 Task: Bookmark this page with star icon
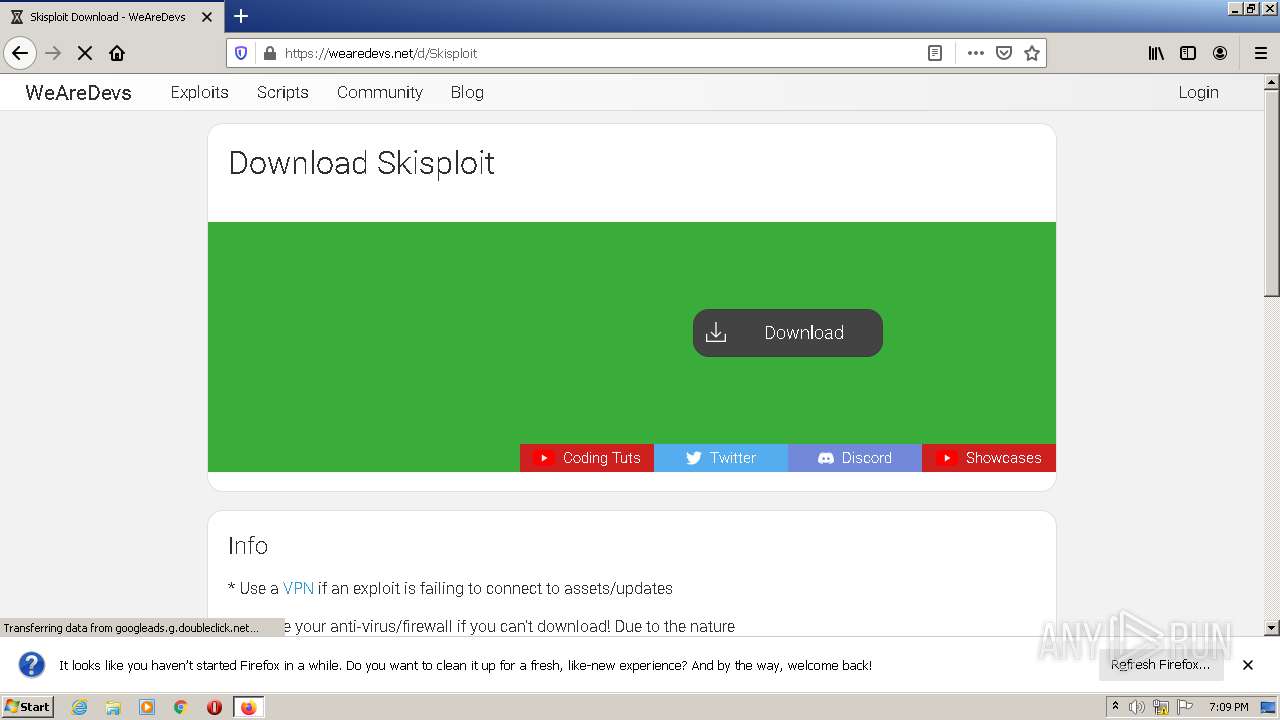click(x=1032, y=53)
